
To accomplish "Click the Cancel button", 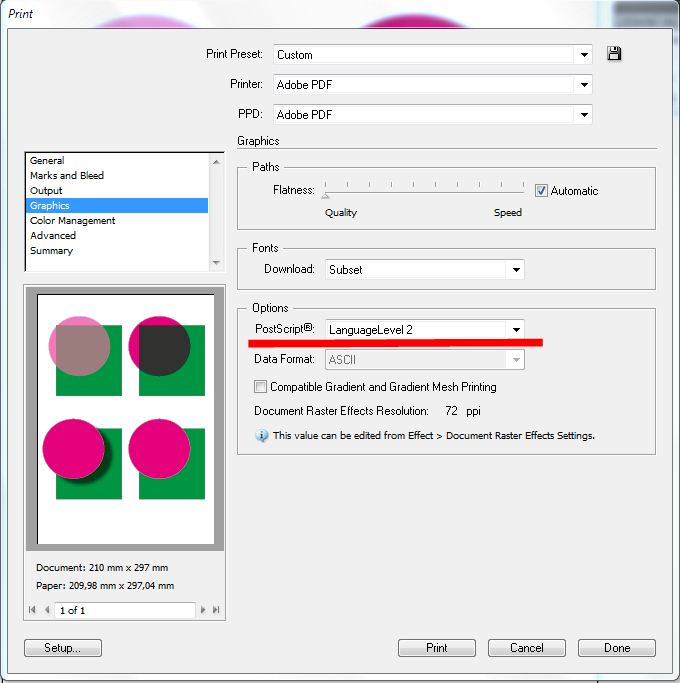I will (x=527, y=648).
